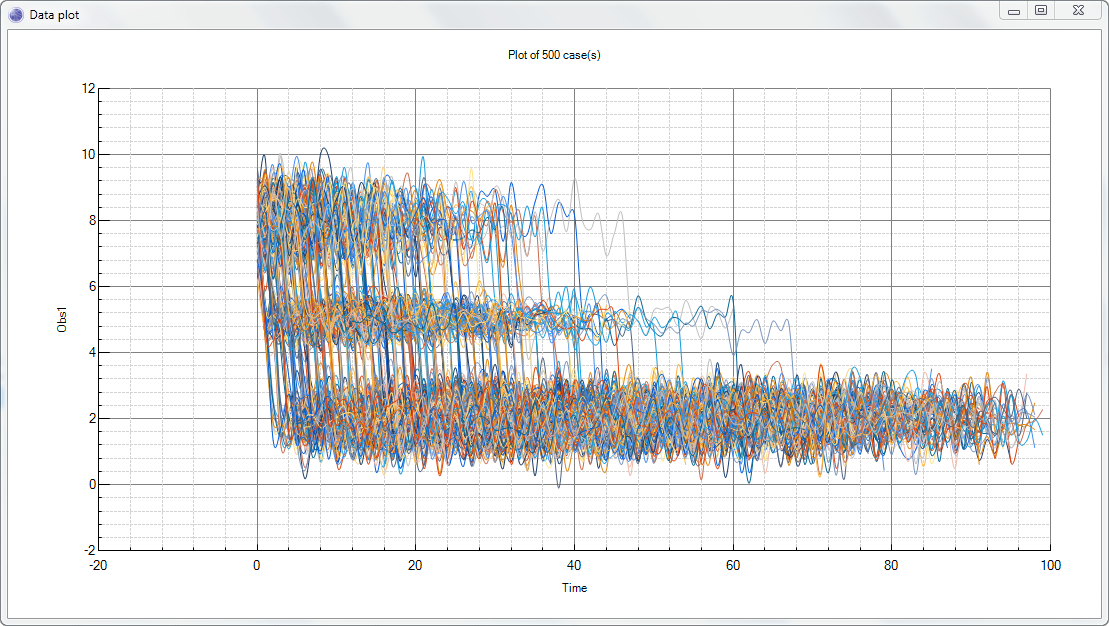Click the 100 tick label on Time axis
This screenshot has width=1109, height=626.
pyautogui.click(x=1051, y=565)
